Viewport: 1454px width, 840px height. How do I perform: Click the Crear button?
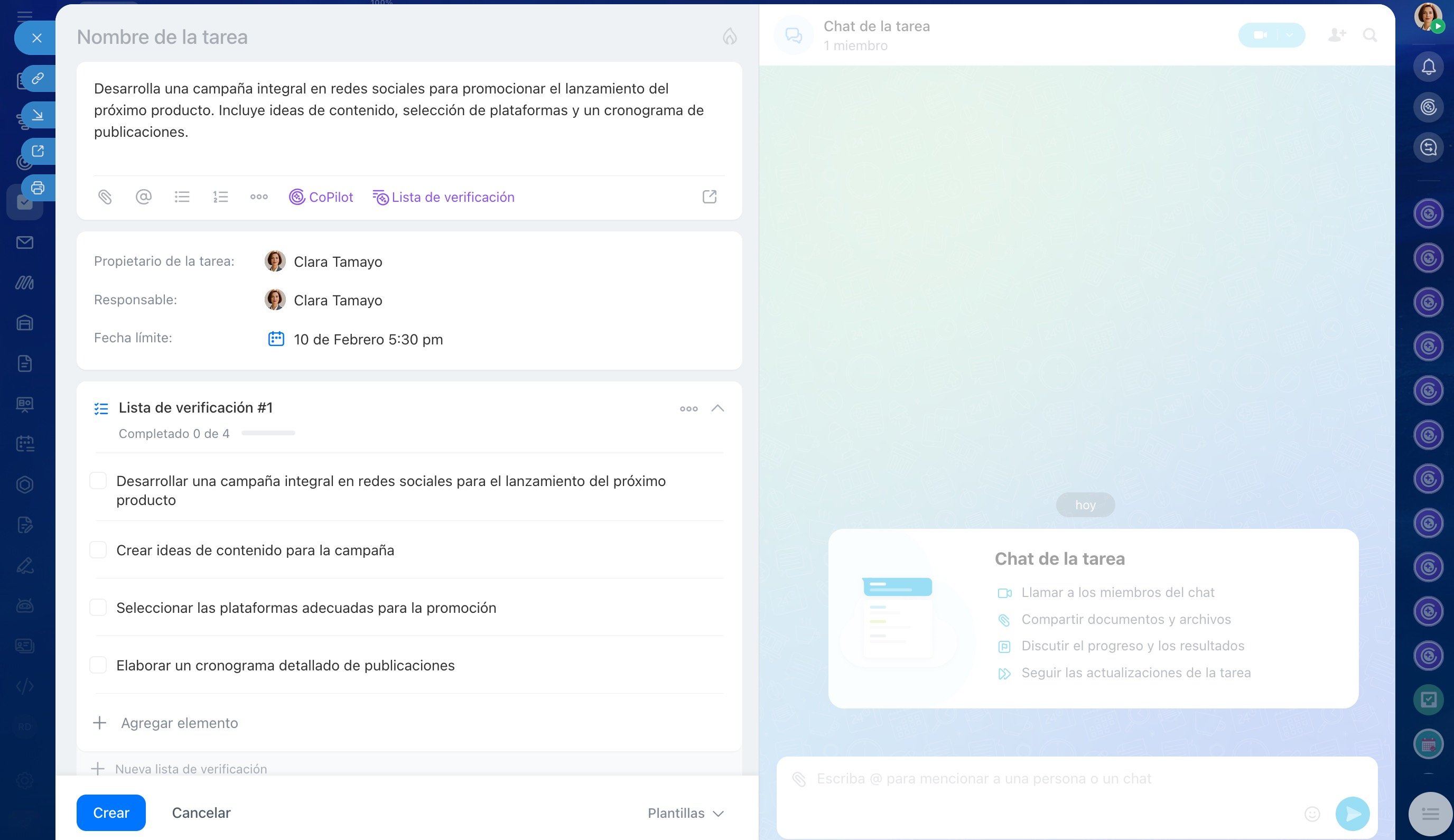111,813
